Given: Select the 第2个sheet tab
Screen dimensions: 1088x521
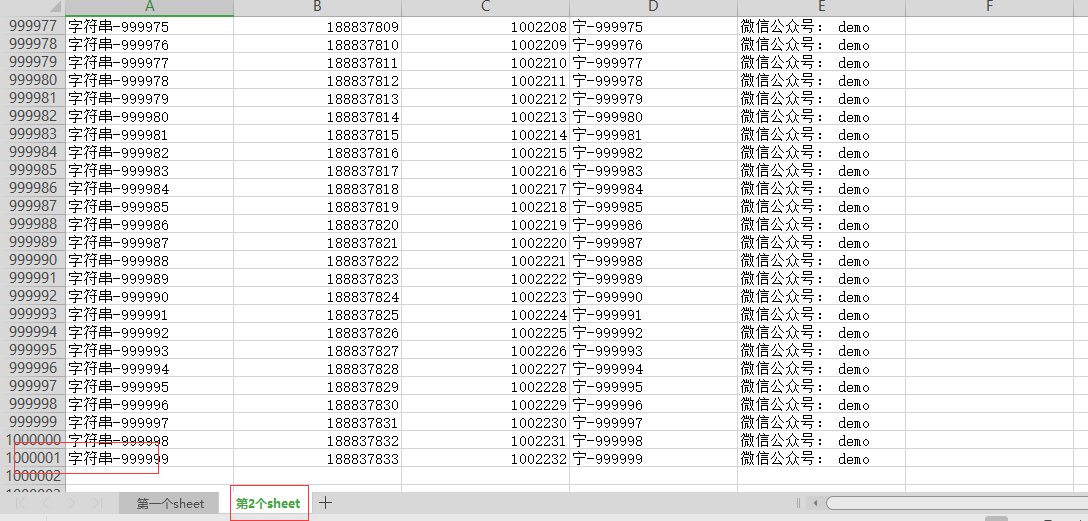Looking at the screenshot, I should tap(269, 504).
